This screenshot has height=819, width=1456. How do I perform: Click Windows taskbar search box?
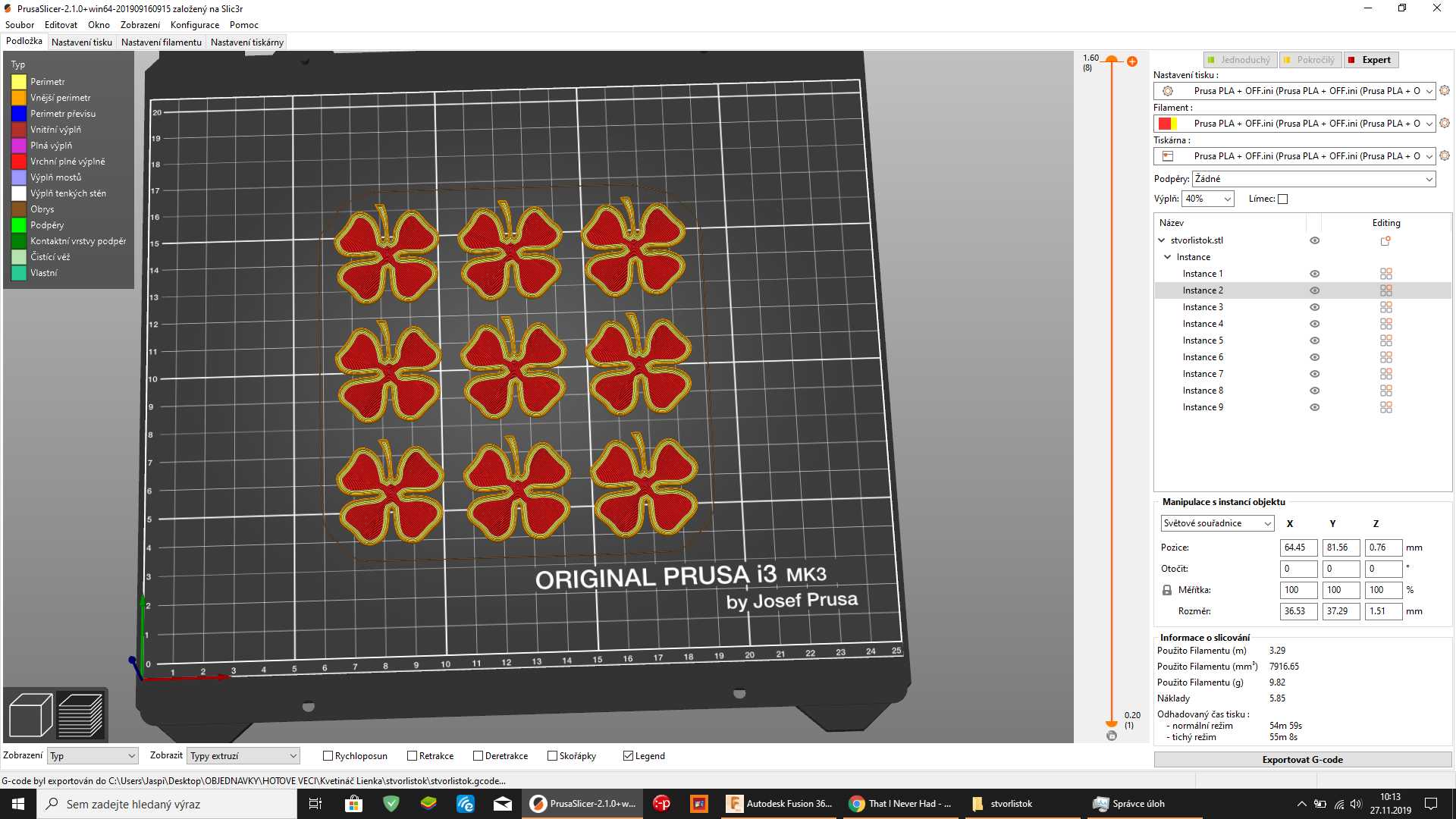pos(167,804)
